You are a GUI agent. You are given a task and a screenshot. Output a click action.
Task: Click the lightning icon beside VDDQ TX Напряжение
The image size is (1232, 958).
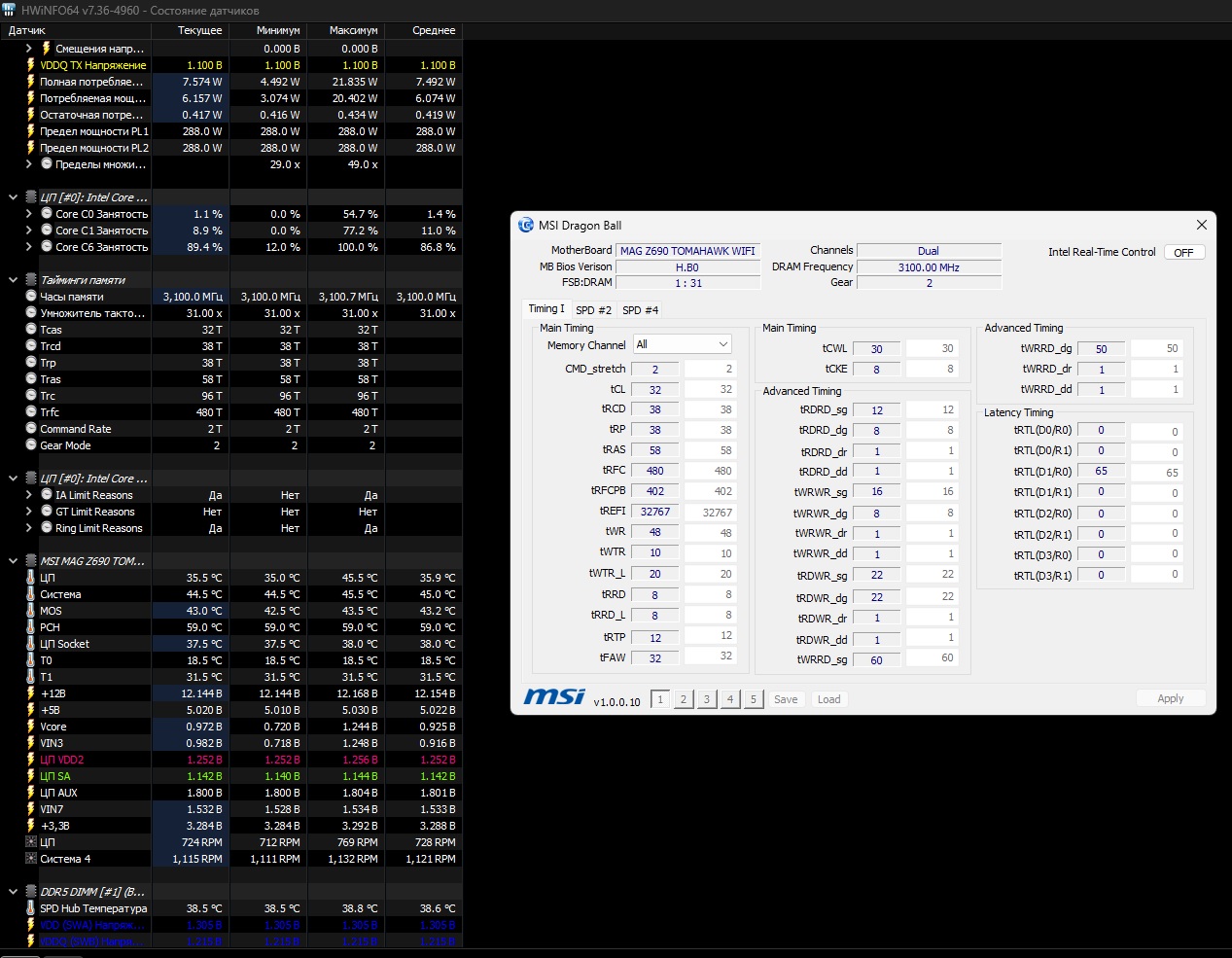[31, 65]
